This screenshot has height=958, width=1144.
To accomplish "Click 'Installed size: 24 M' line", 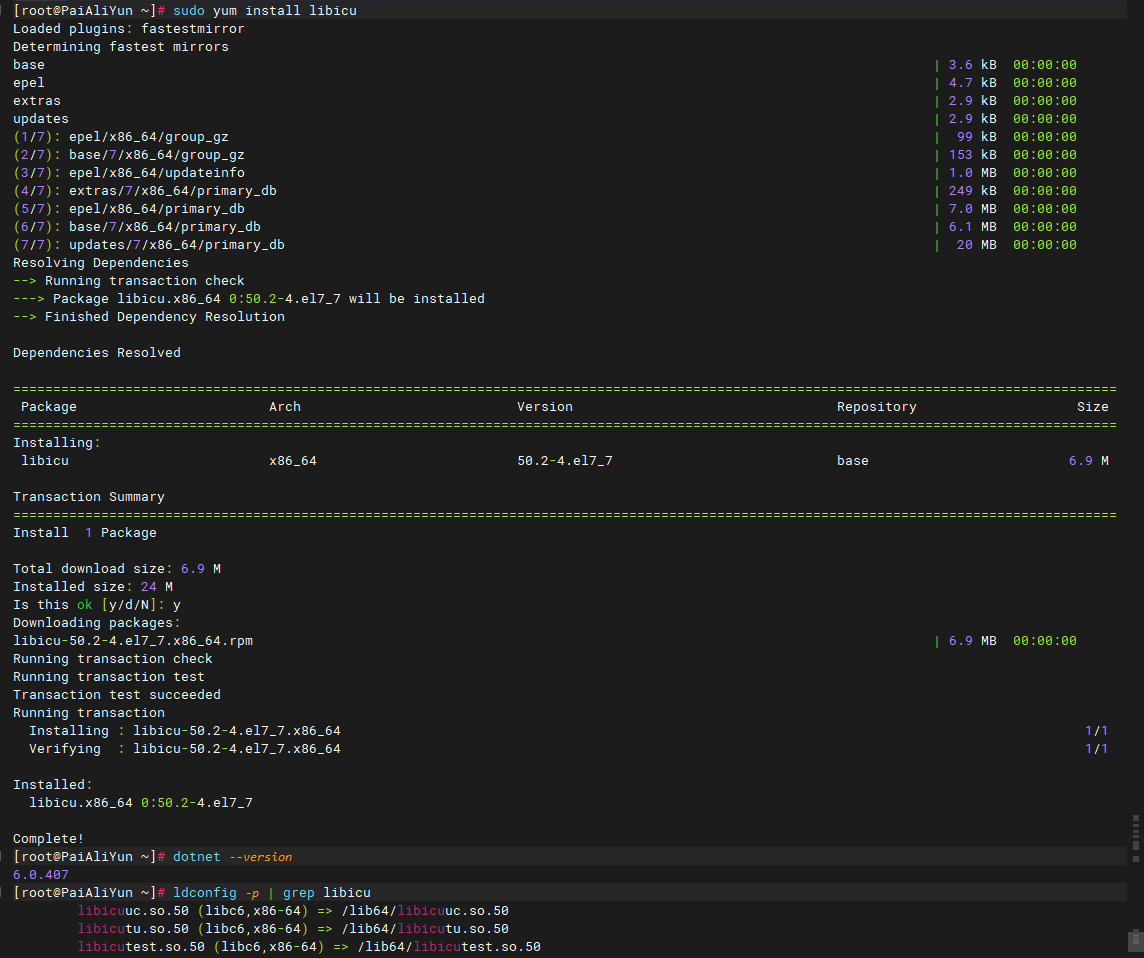I will 93,587.
